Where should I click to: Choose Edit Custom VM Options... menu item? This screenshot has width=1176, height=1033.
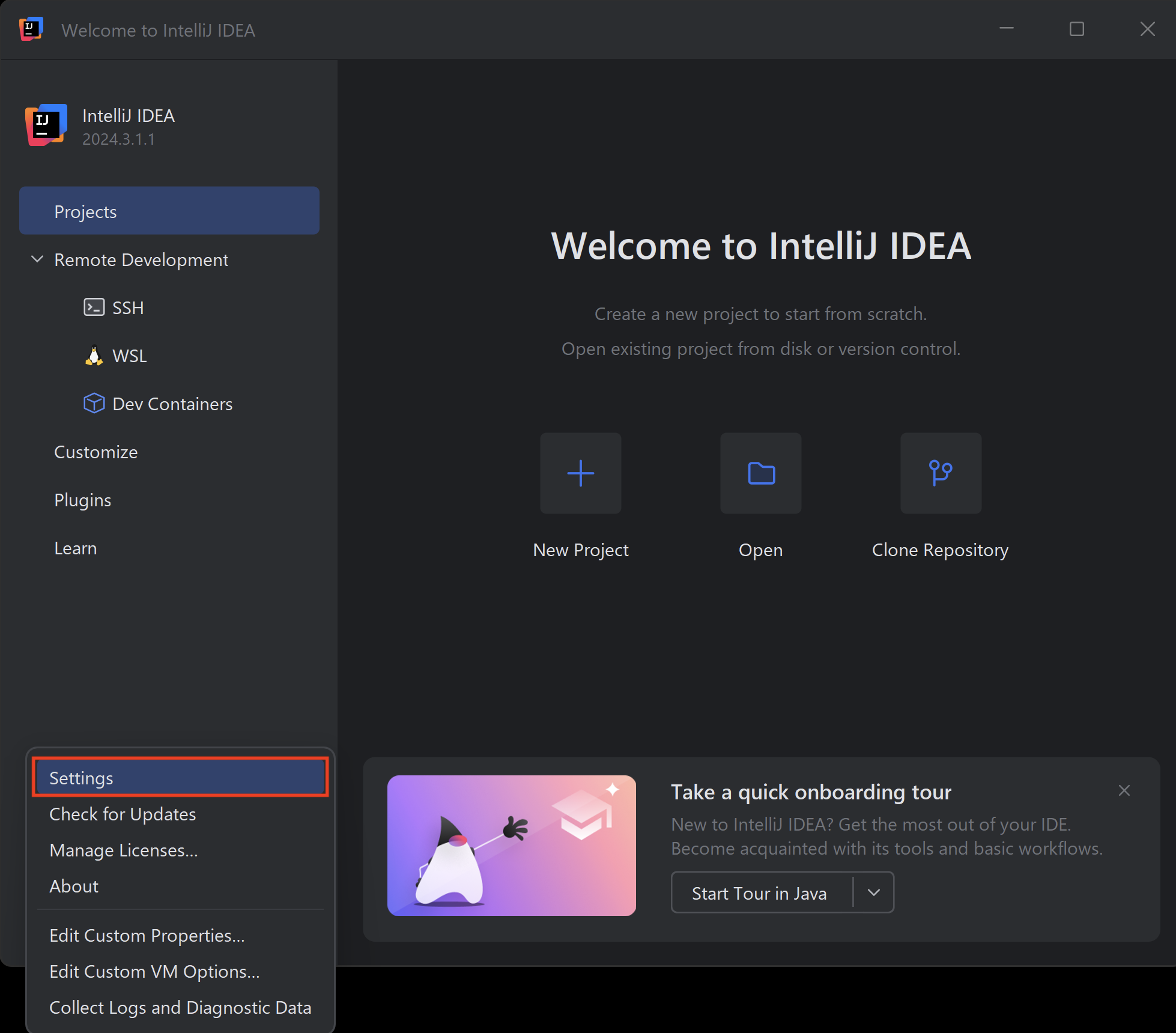180,971
